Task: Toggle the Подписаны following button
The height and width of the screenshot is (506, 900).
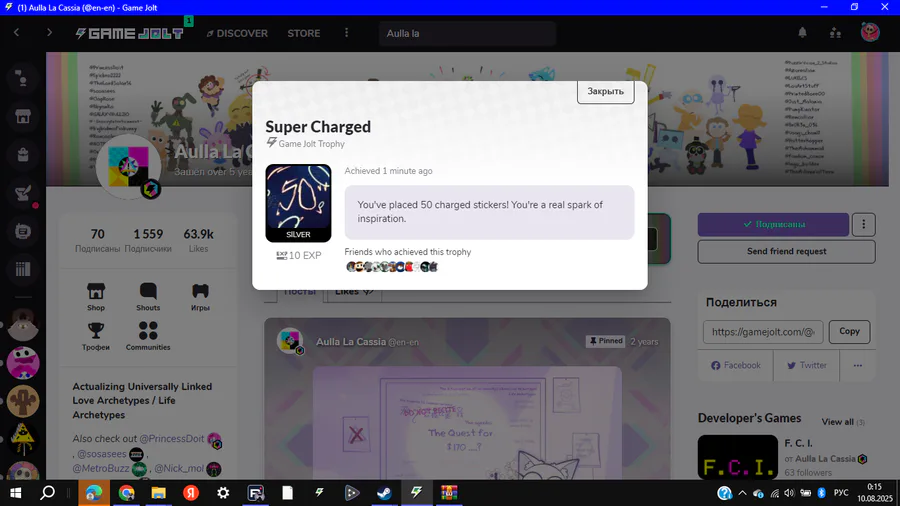Action: click(773, 224)
